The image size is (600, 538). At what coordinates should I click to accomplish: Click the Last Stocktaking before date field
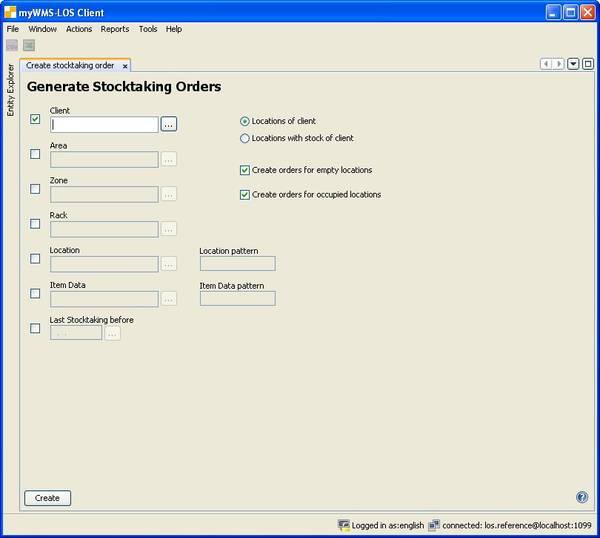coord(76,333)
